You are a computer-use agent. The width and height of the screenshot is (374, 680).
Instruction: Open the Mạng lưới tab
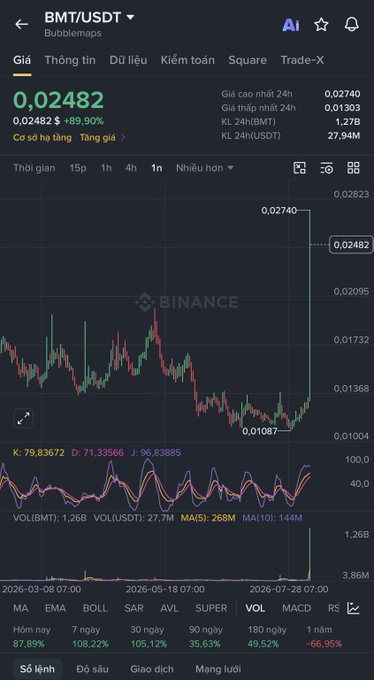(218, 669)
